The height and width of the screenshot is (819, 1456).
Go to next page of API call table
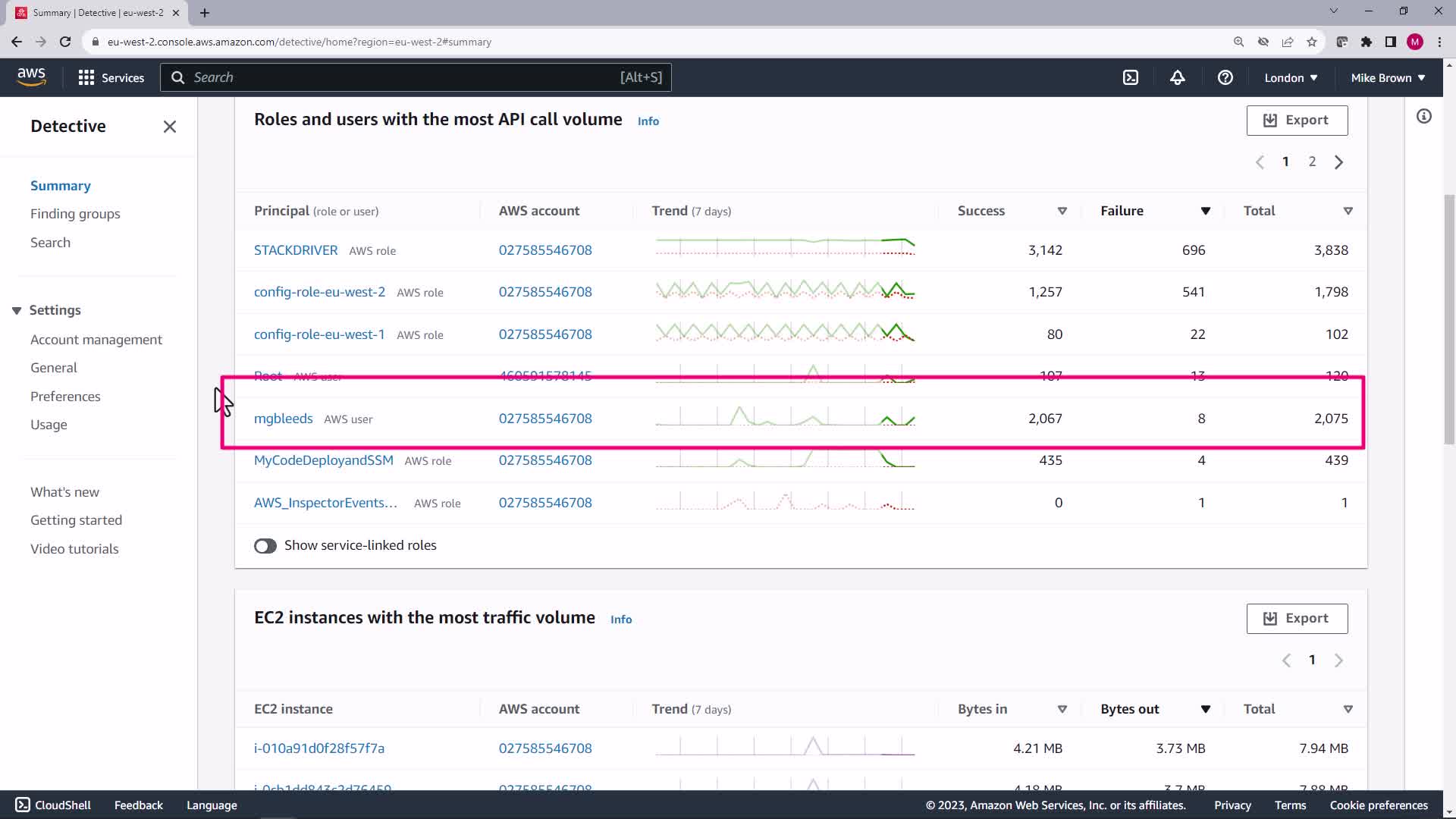point(1338,162)
